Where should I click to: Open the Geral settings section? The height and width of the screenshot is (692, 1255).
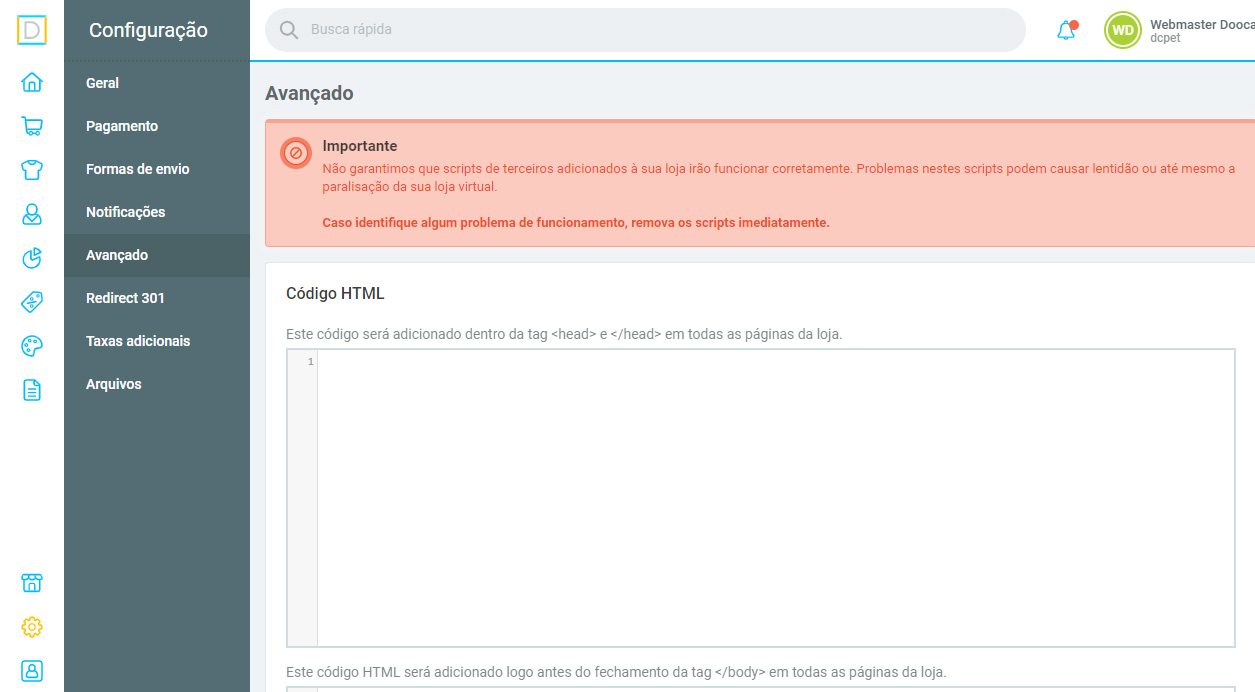pyautogui.click(x=157, y=83)
